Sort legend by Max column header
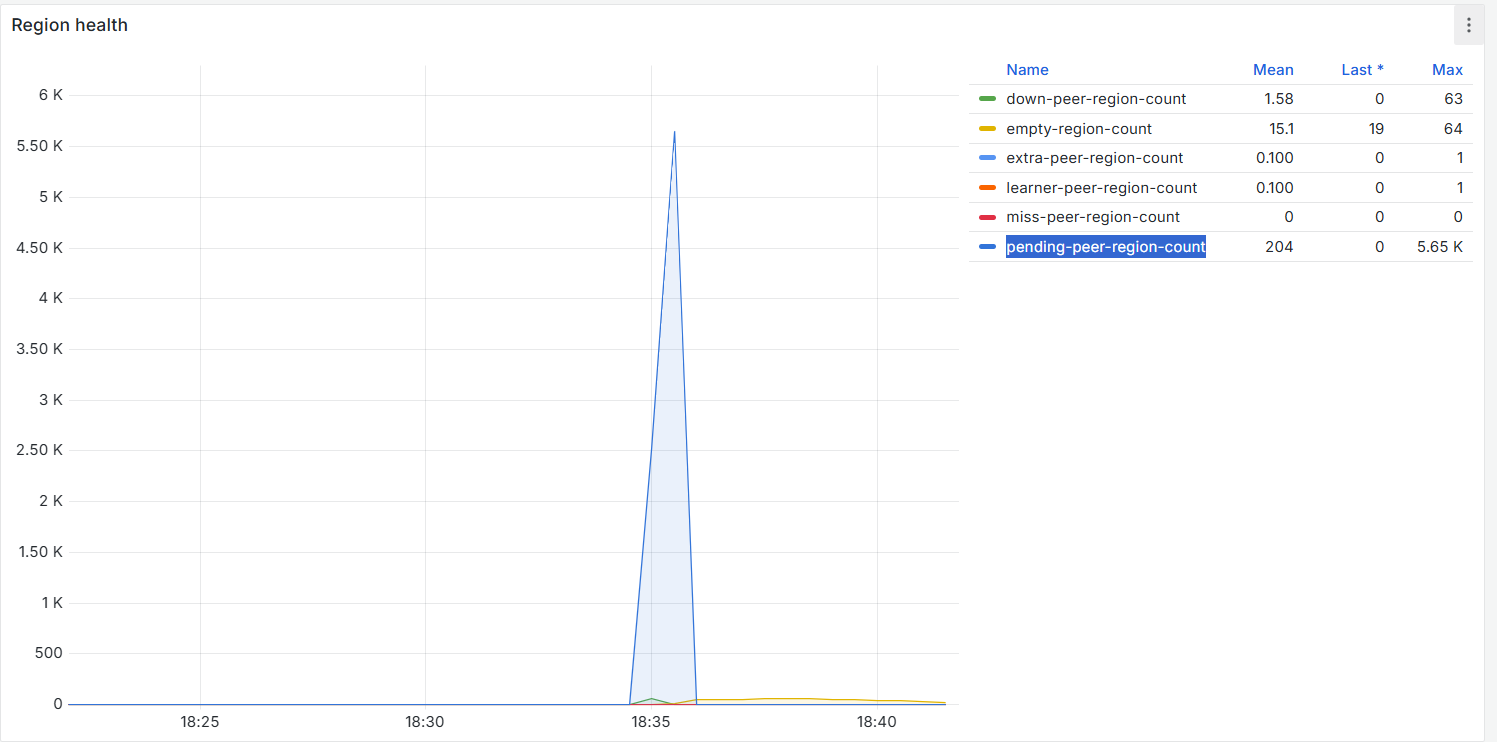This screenshot has width=1497, height=742. [1447, 70]
